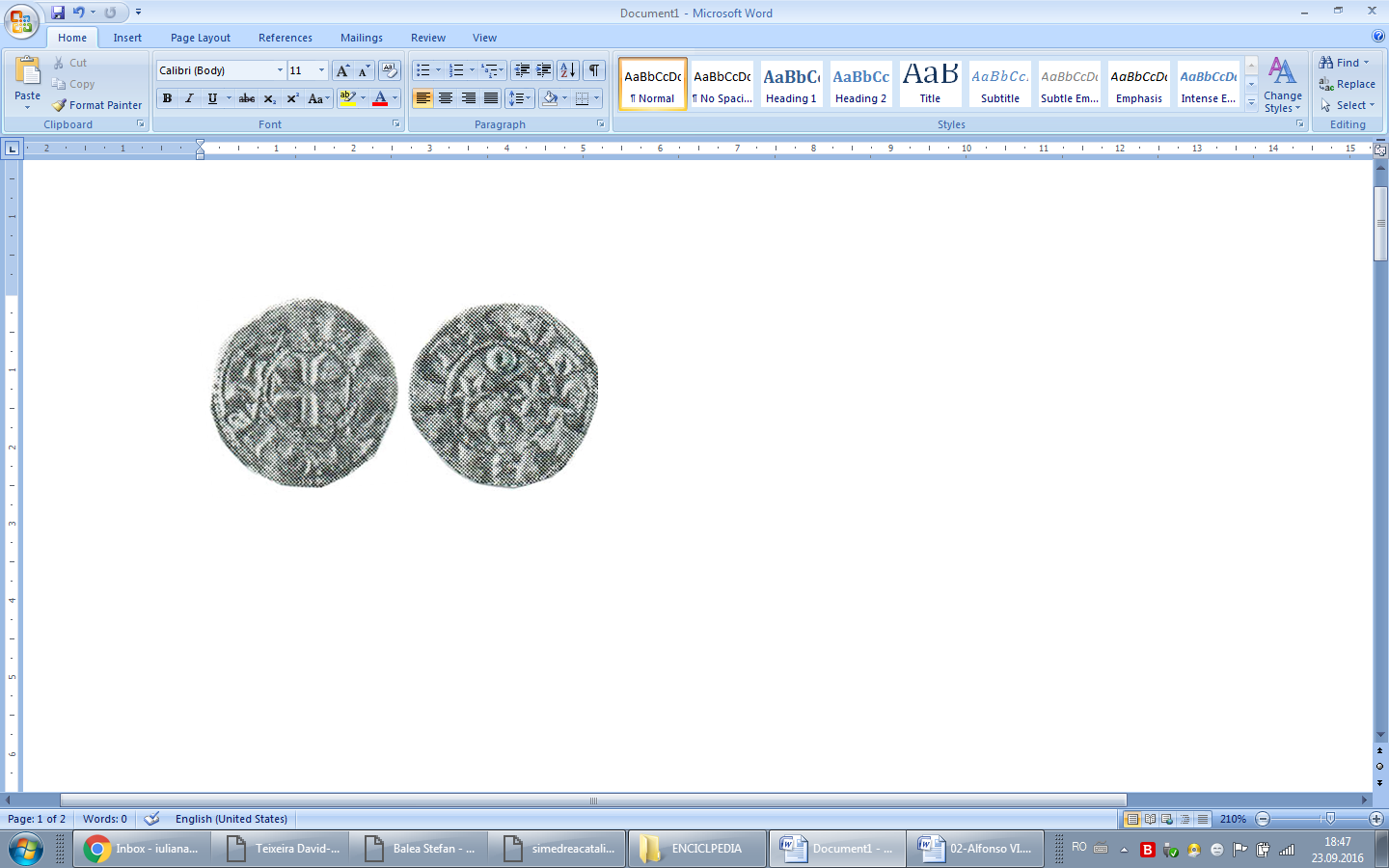Click the Clear Formatting icon
1389x868 pixels.
click(x=390, y=70)
